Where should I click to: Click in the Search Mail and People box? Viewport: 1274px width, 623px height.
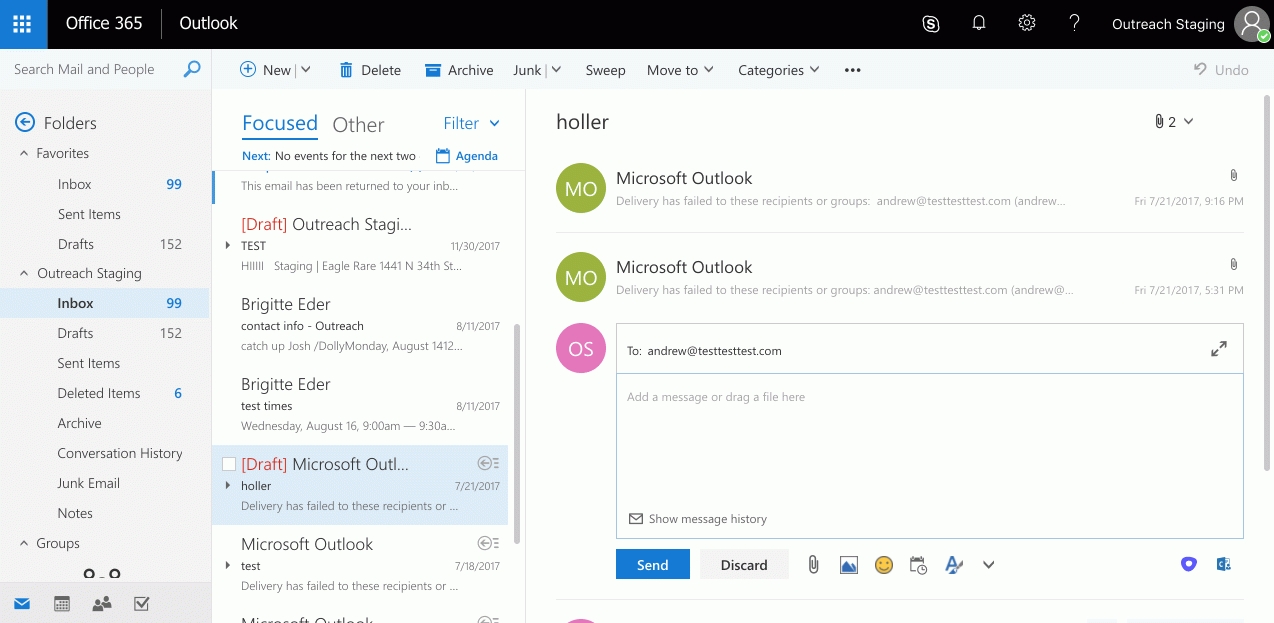point(90,69)
